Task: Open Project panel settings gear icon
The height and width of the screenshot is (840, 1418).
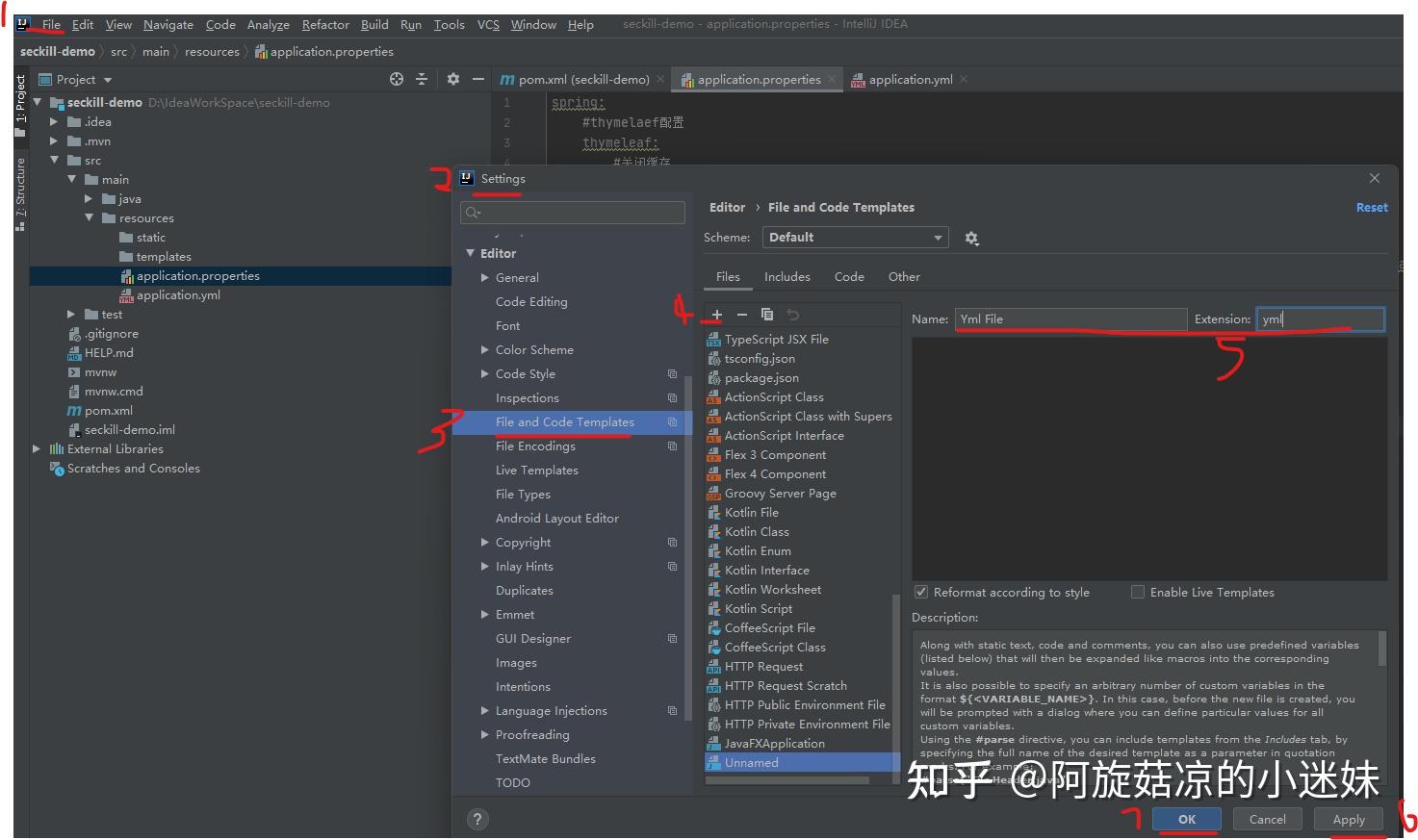Action: [x=452, y=79]
